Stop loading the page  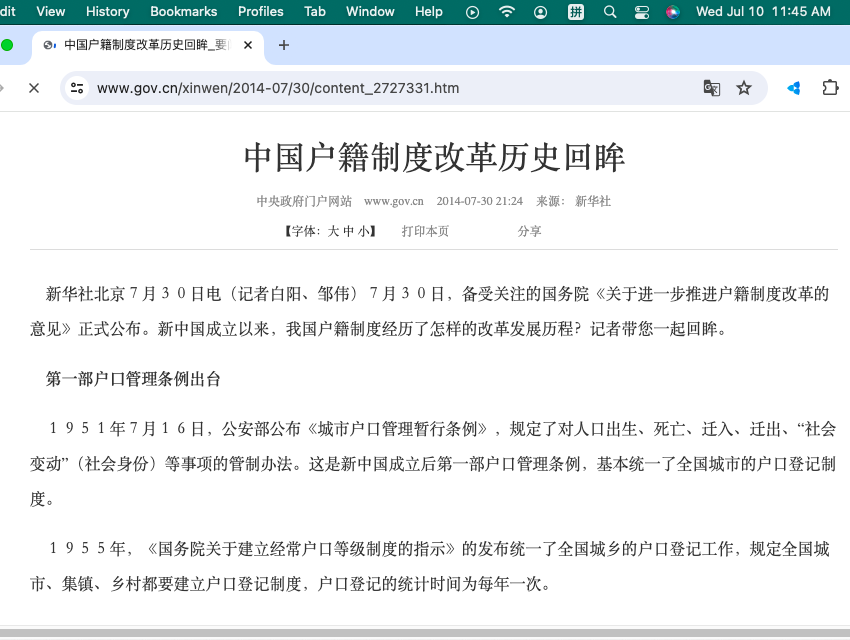(33, 88)
